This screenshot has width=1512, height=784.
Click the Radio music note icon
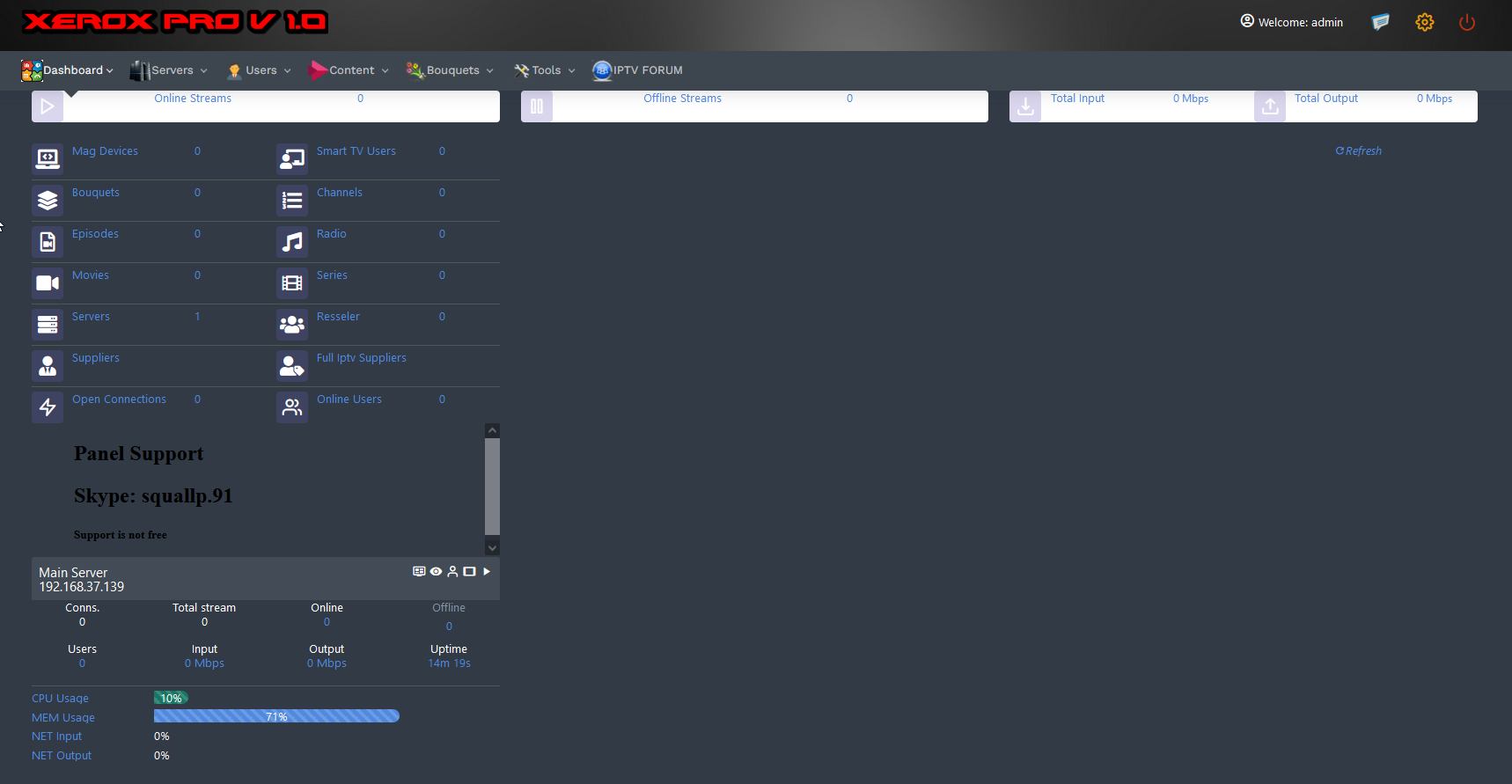292,242
